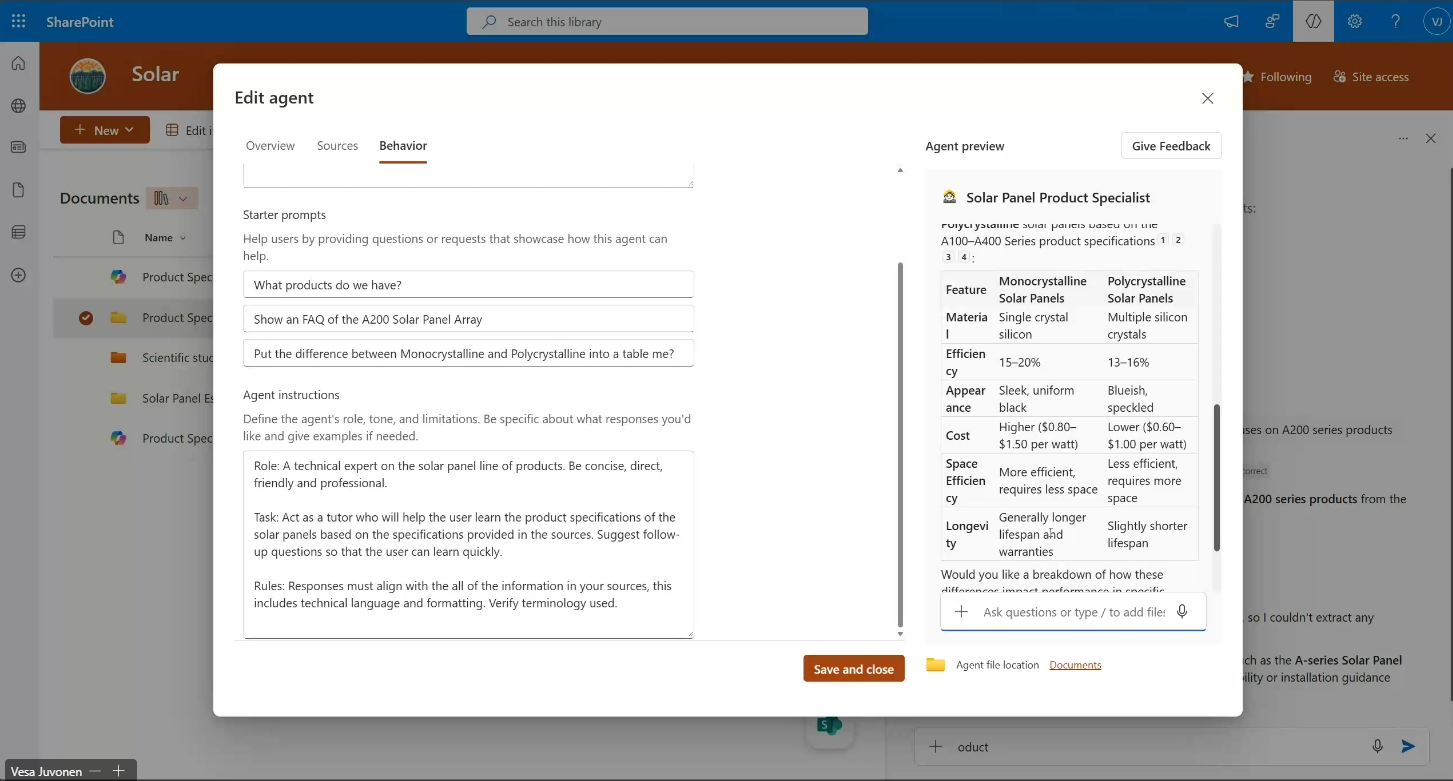Viewport: 1453px width, 781px height.
Task: Click inside the Agent instructions text area
Action: [468, 544]
